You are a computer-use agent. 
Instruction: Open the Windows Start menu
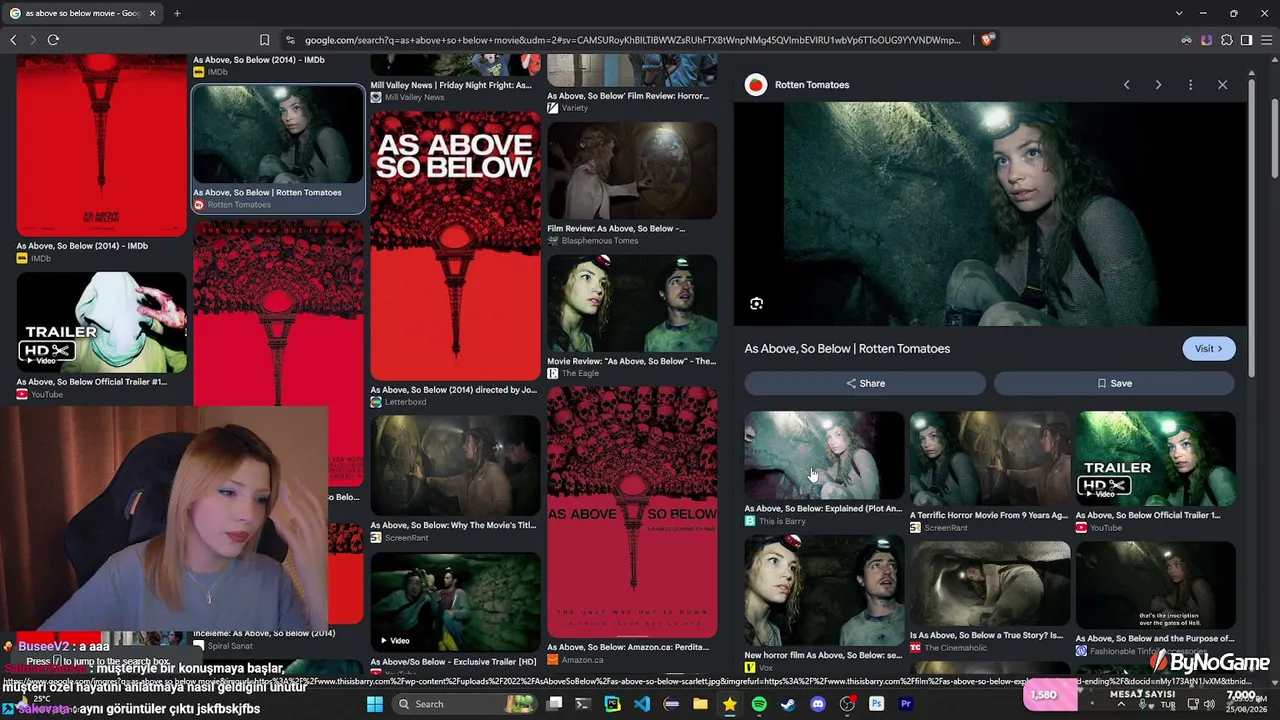point(375,704)
